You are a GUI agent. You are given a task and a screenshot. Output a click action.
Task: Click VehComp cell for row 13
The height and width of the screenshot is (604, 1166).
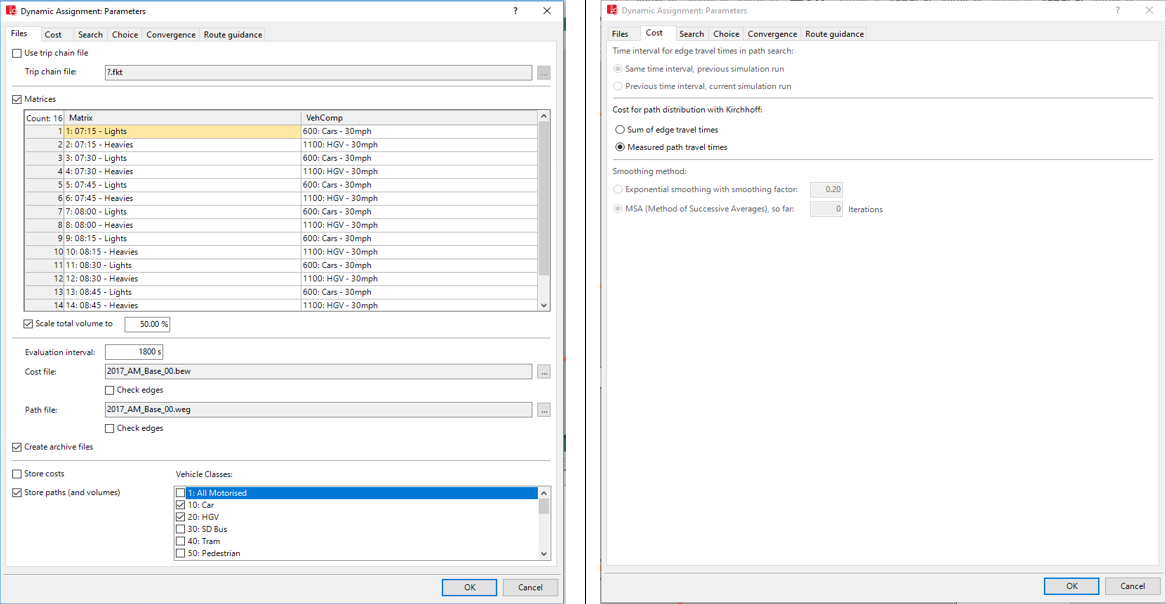click(419, 292)
